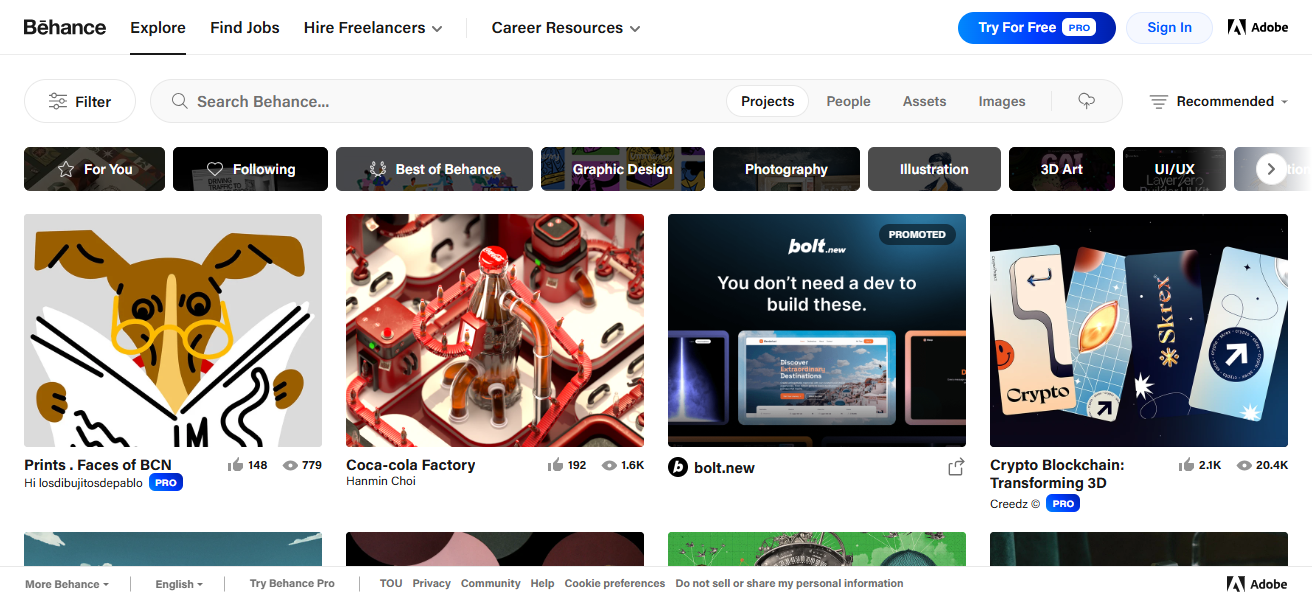Select the For You category

click(x=94, y=169)
